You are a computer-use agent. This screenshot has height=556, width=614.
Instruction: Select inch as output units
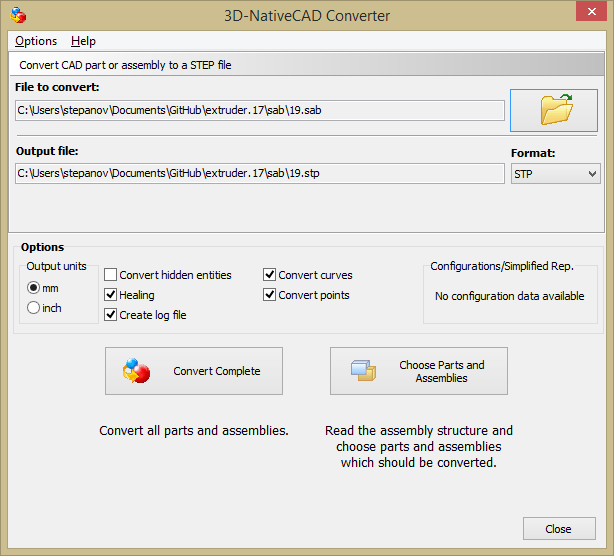coord(34,308)
